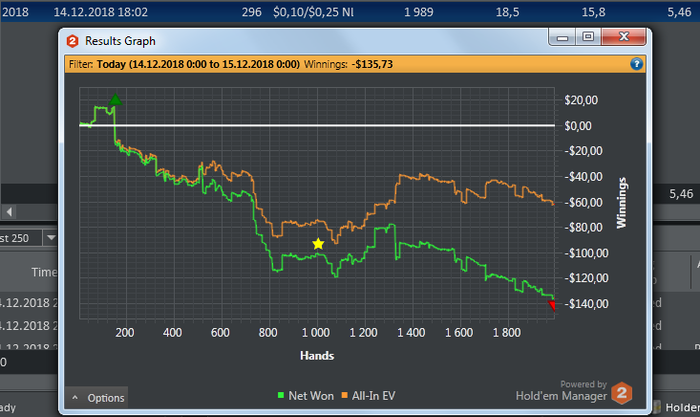Click the 18,5 value in session row
The width and height of the screenshot is (700, 417).
click(507, 12)
